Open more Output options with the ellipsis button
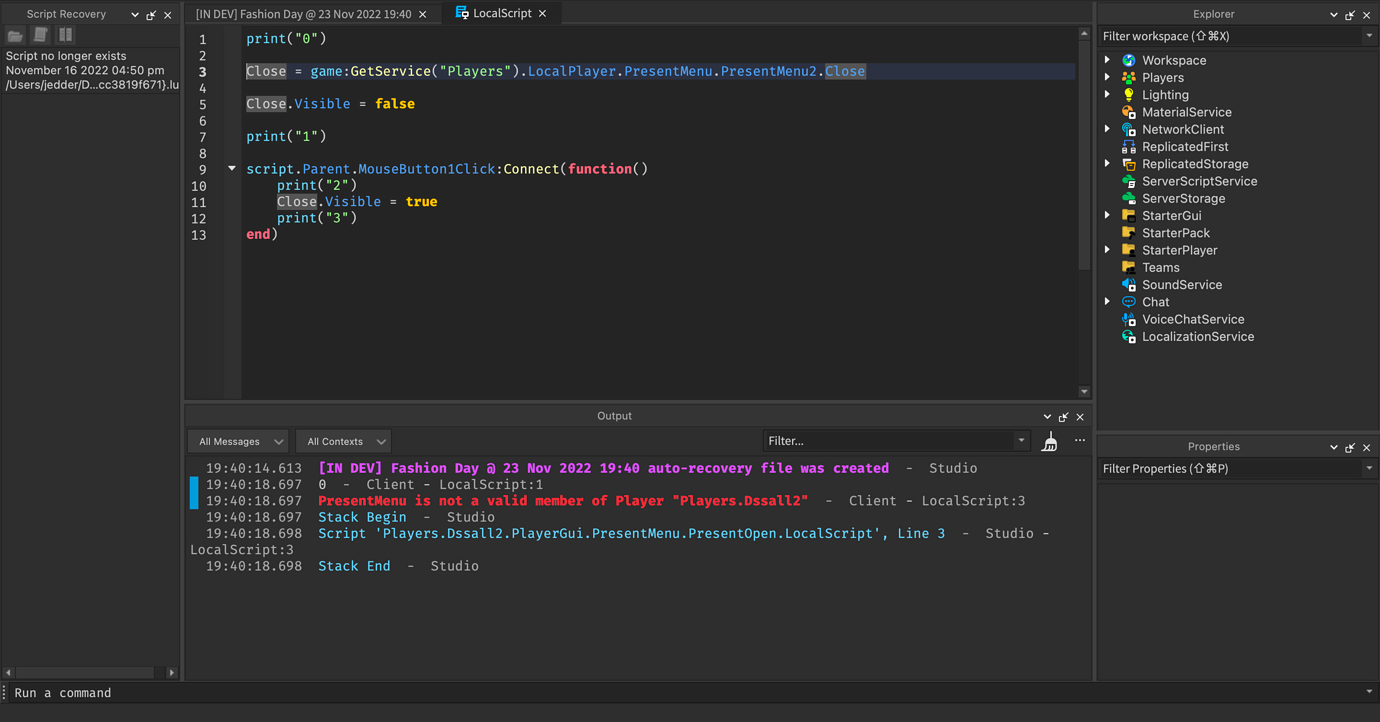This screenshot has width=1380, height=722. 1079,440
